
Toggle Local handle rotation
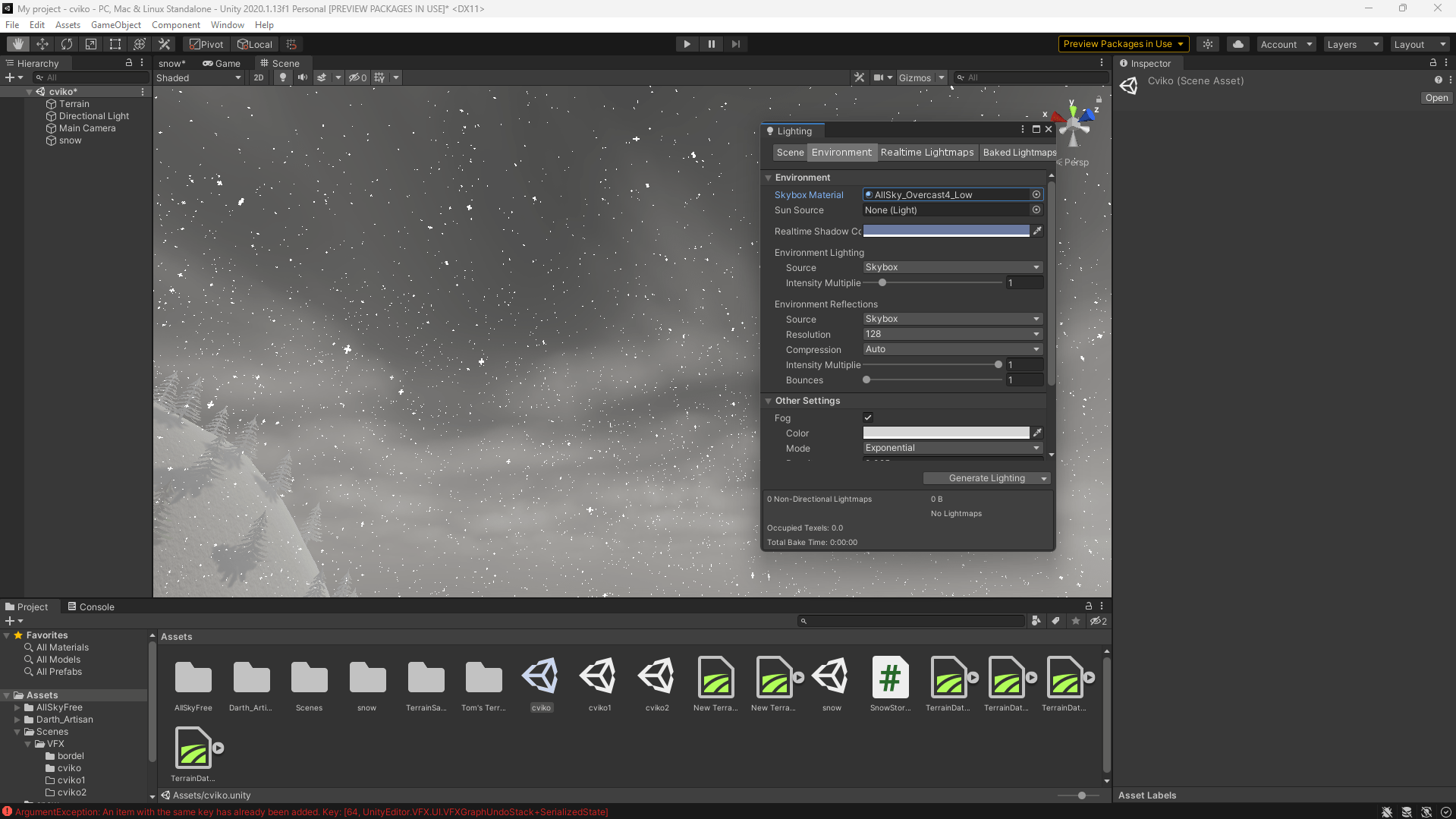[x=255, y=44]
